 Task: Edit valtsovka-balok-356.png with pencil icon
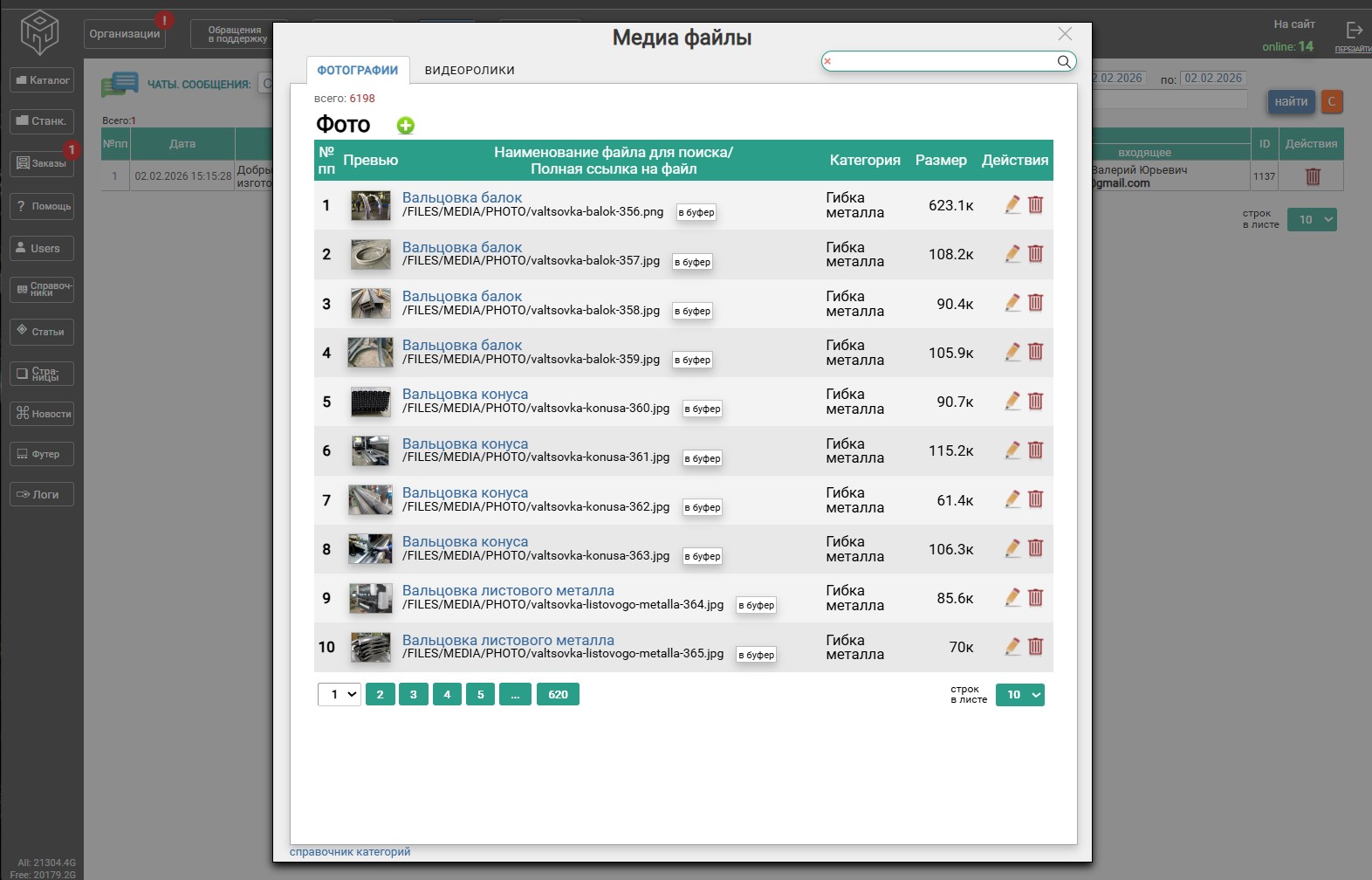(1012, 205)
